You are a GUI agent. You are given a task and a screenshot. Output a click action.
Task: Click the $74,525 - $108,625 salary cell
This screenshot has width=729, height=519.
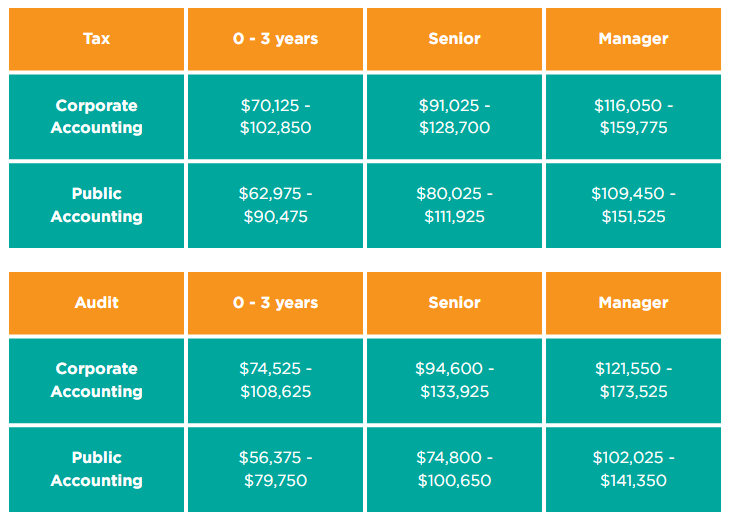pyautogui.click(x=275, y=380)
